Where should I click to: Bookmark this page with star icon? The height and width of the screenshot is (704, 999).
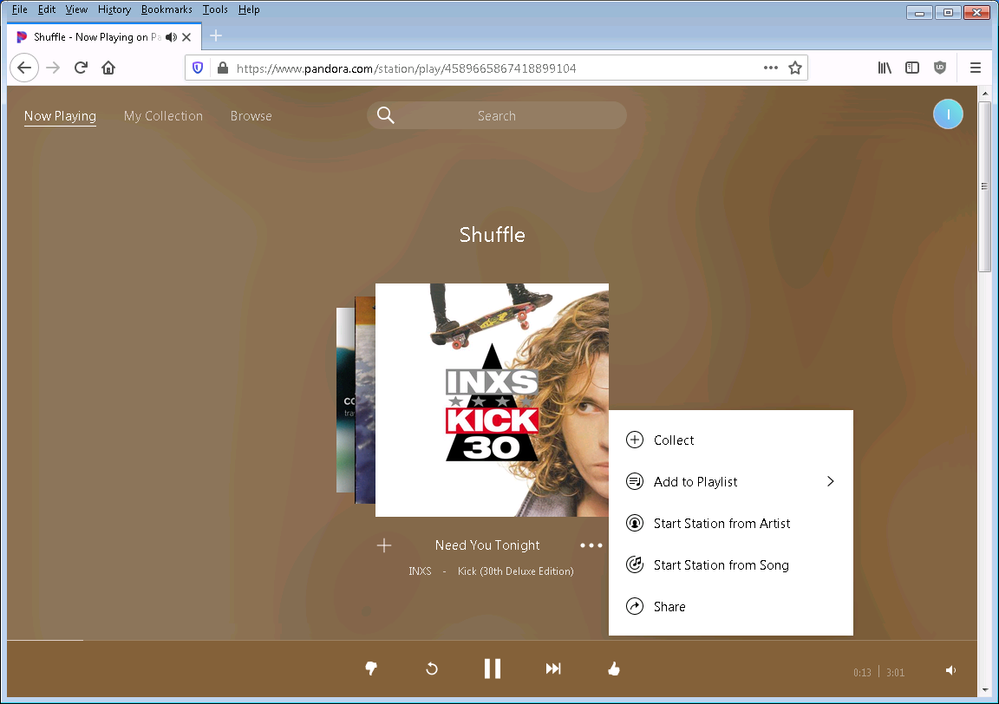coord(795,68)
